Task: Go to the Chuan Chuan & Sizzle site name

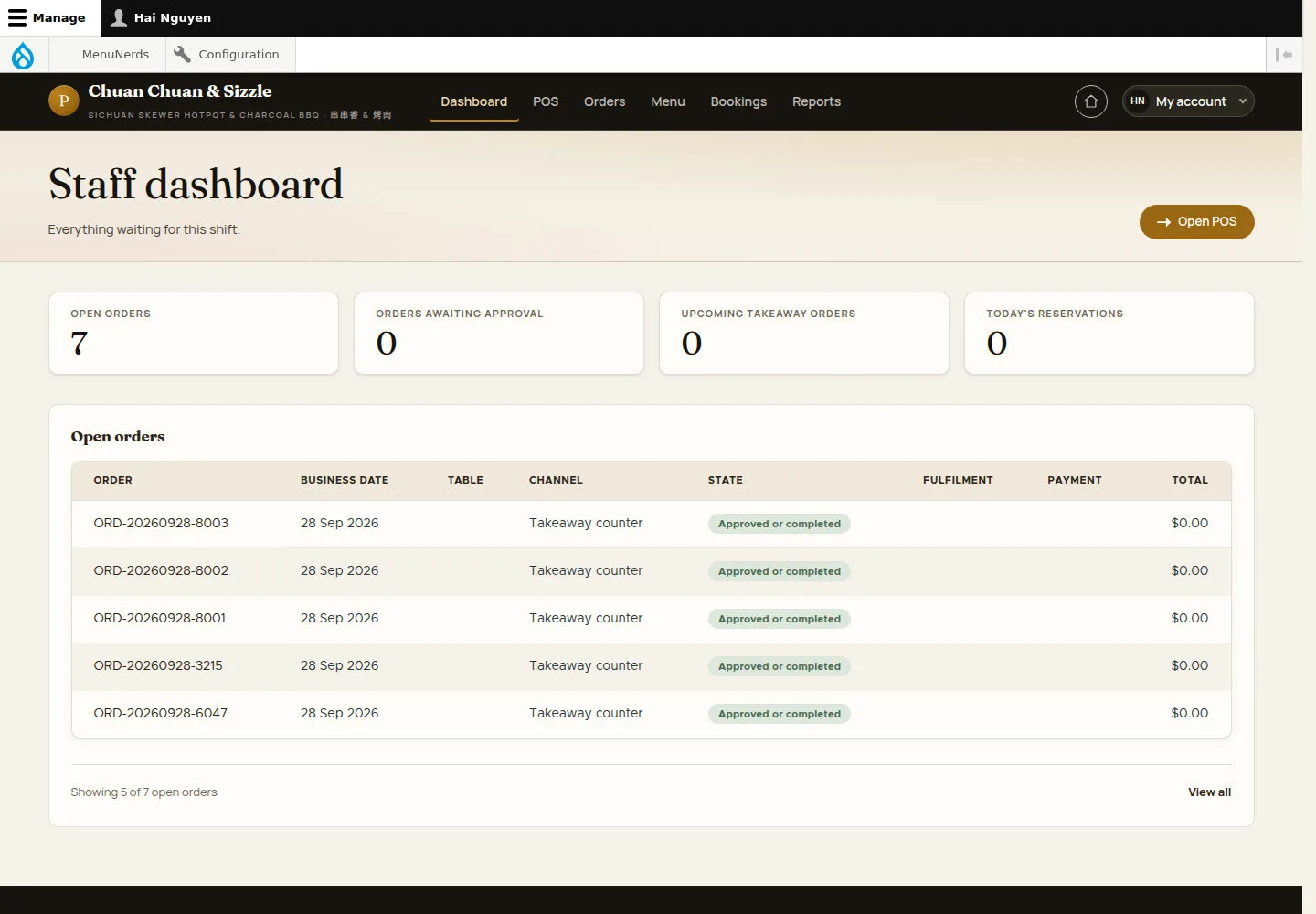Action: [x=180, y=91]
